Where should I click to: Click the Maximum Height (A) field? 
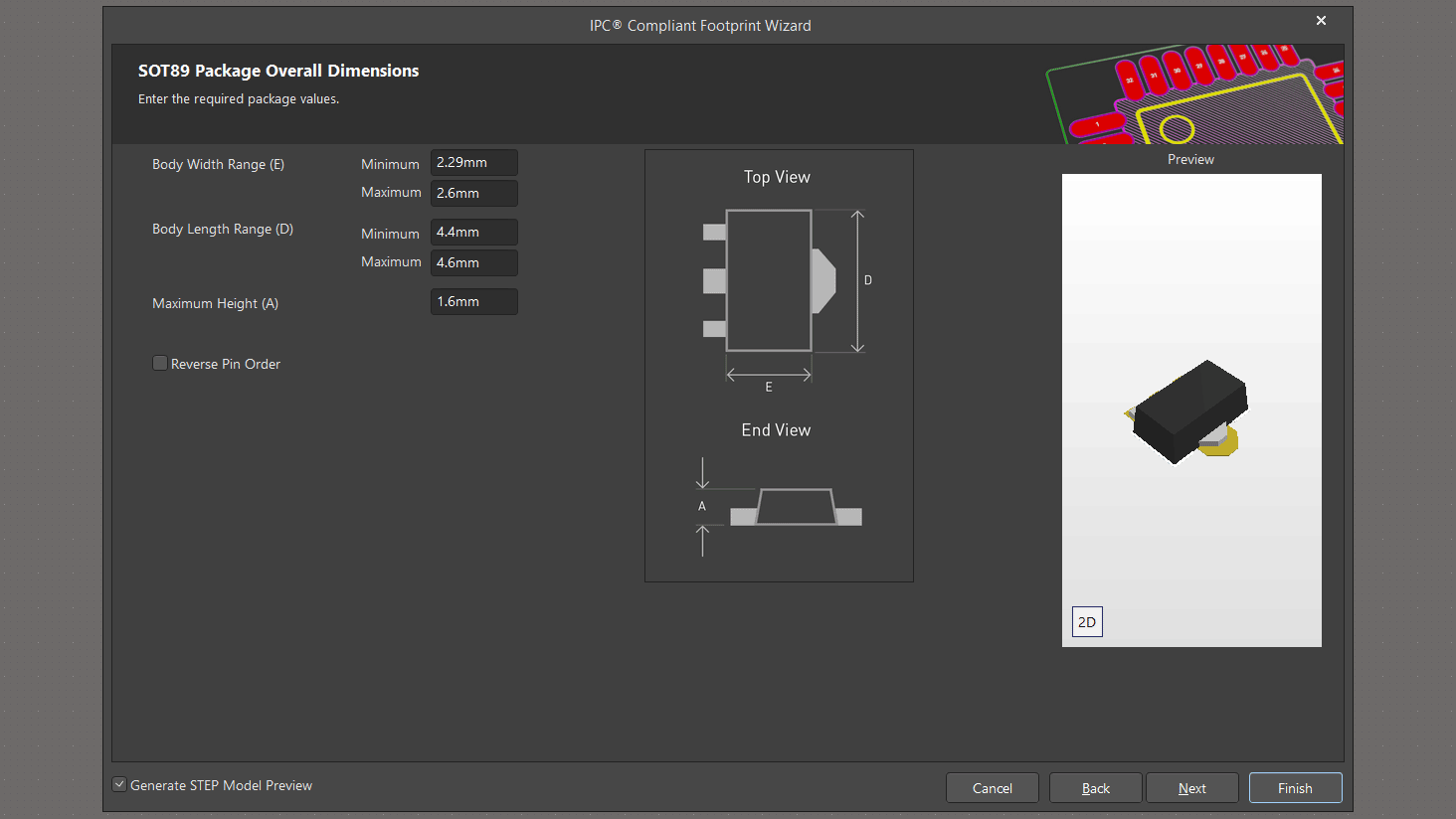click(x=473, y=302)
